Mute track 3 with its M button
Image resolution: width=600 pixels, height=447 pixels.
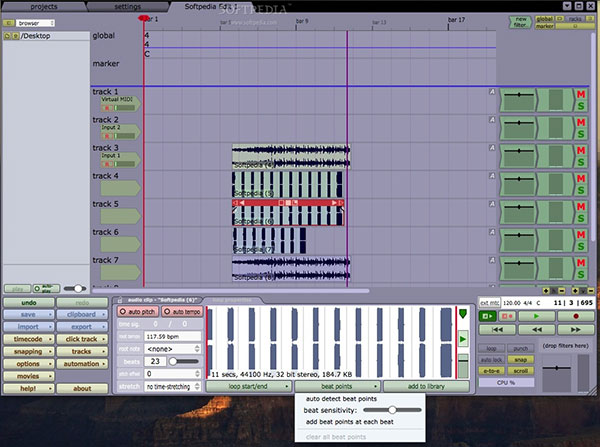click(581, 150)
